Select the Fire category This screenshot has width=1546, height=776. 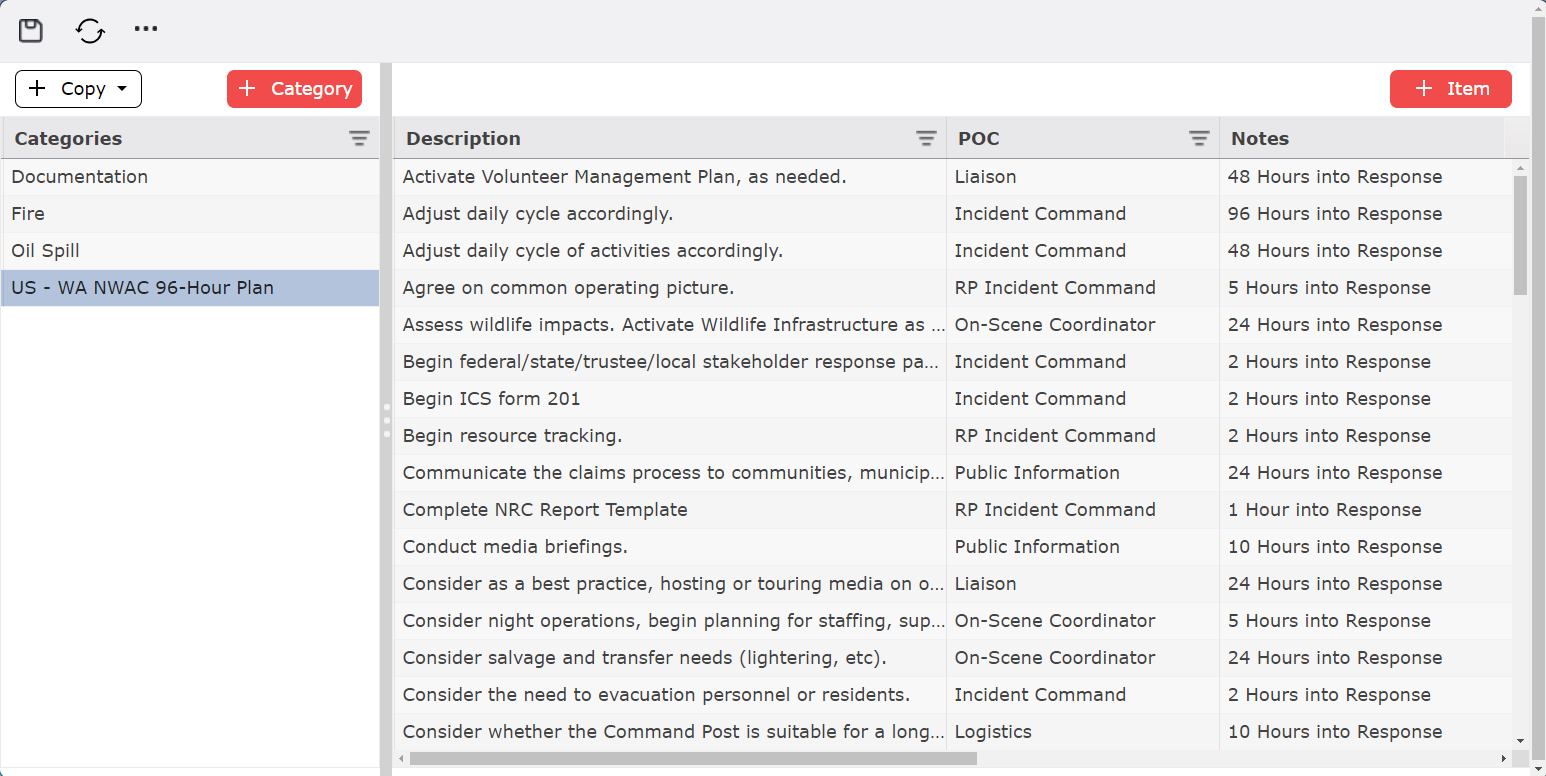pyautogui.click(x=27, y=213)
